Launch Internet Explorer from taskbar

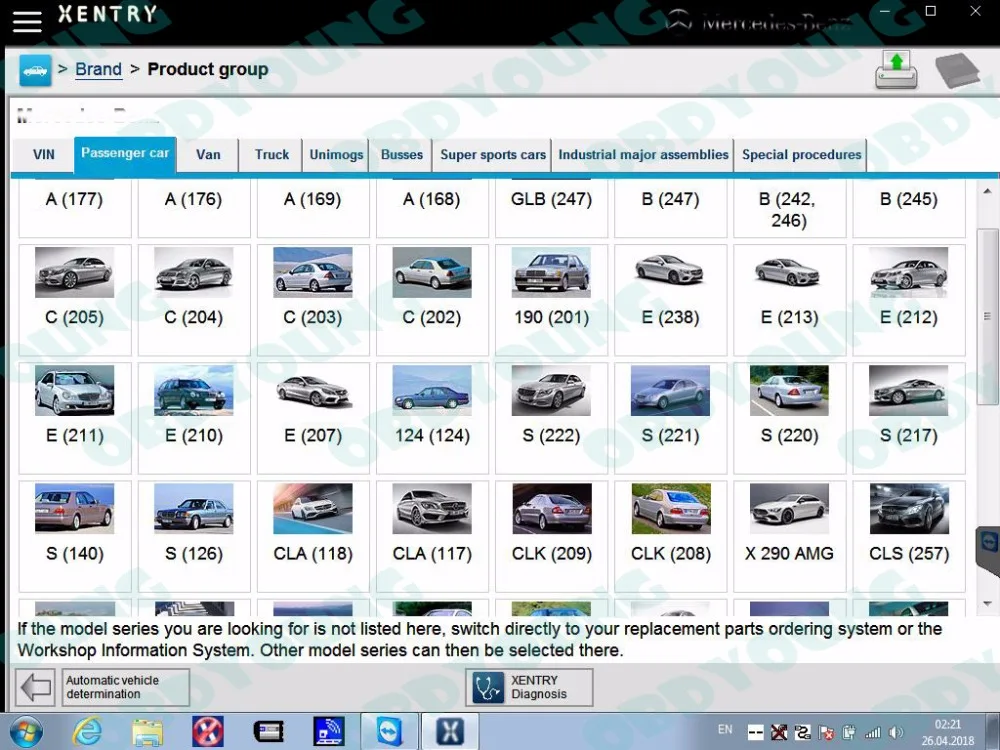coord(85,732)
